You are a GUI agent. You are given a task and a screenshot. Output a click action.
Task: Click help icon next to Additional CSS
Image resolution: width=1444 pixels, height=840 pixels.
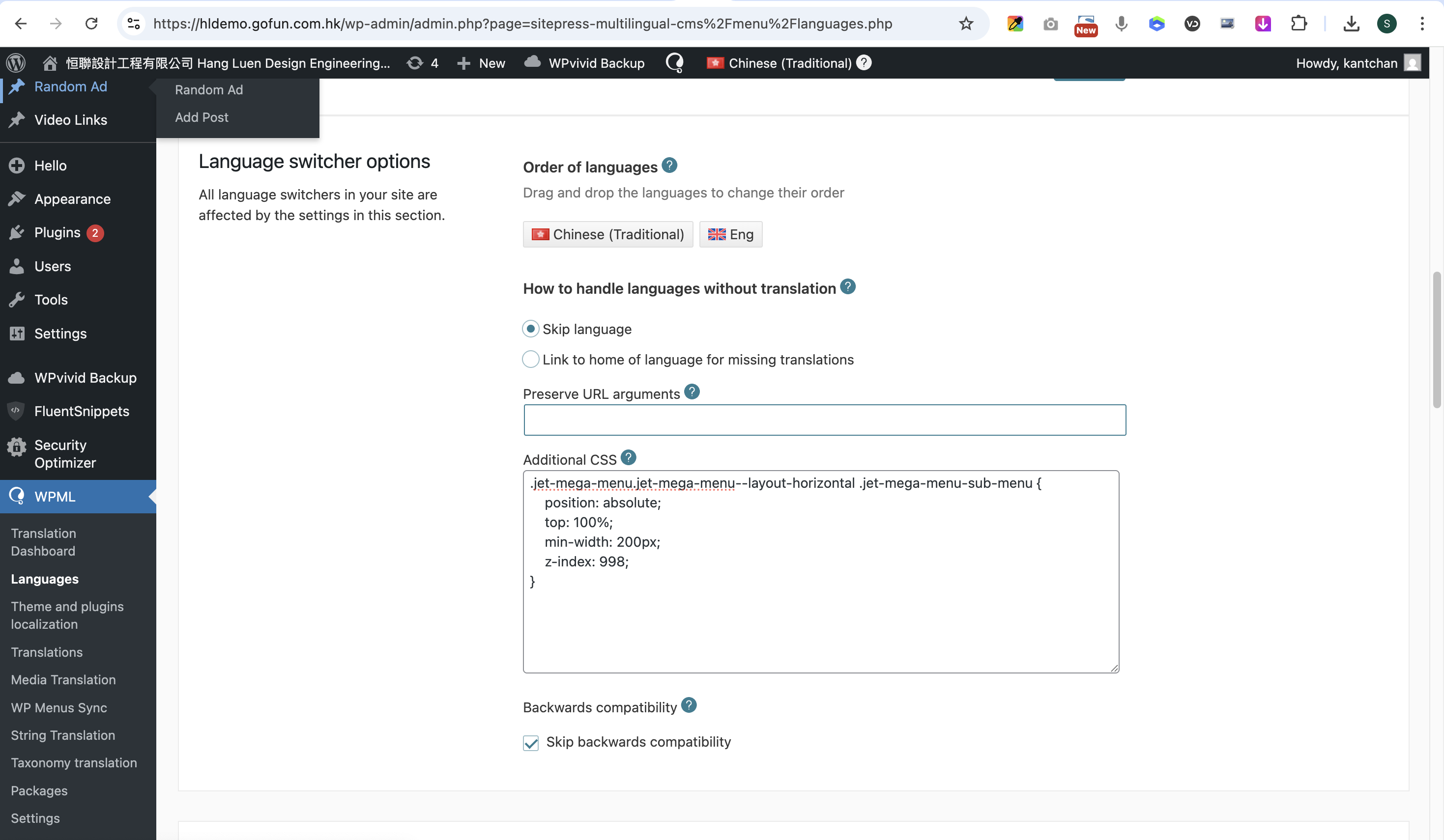point(629,458)
